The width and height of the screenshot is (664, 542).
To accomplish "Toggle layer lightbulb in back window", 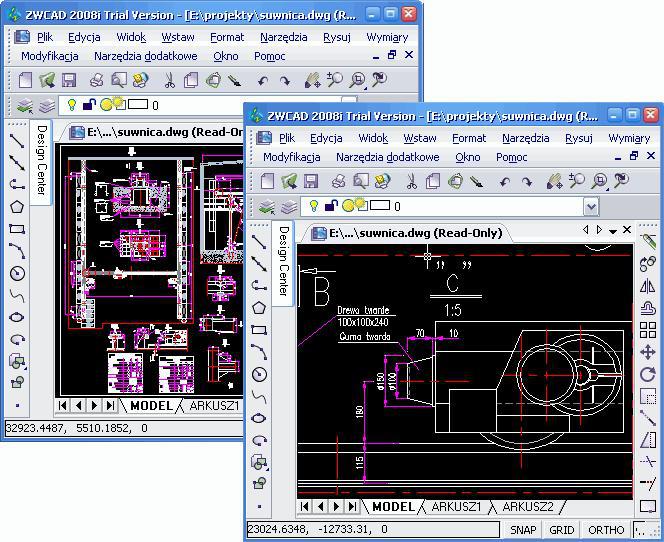I will pos(72,105).
